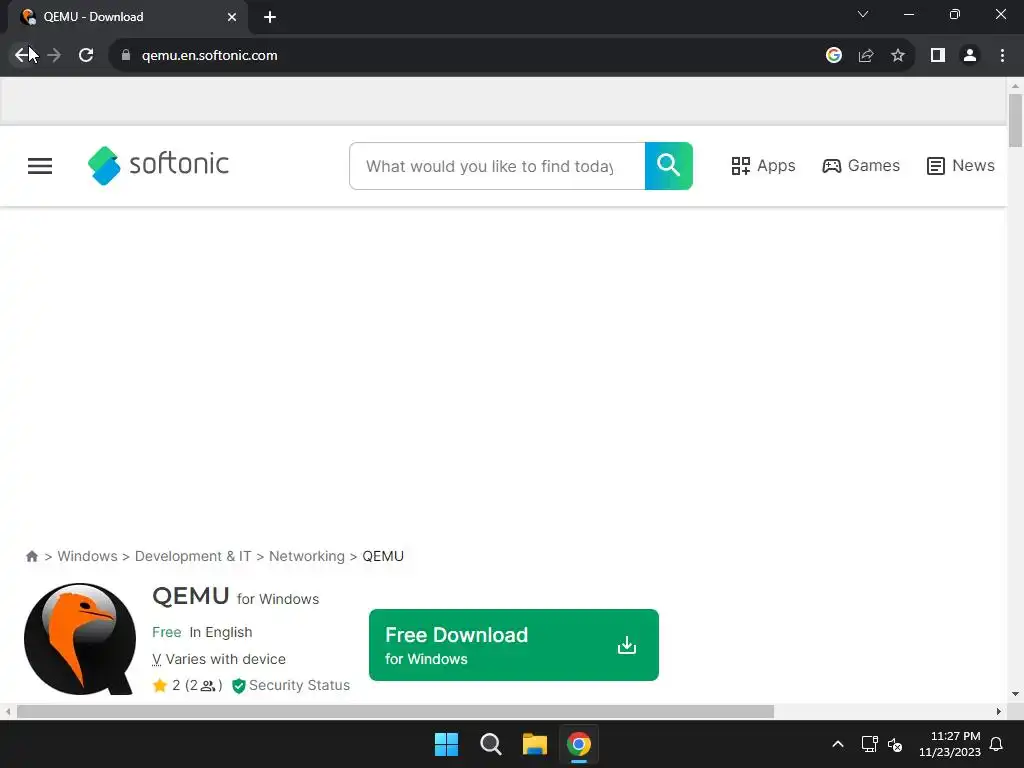Click the QEMU bird logo thumbnail
Screen dimensions: 1024x768
tap(80, 639)
